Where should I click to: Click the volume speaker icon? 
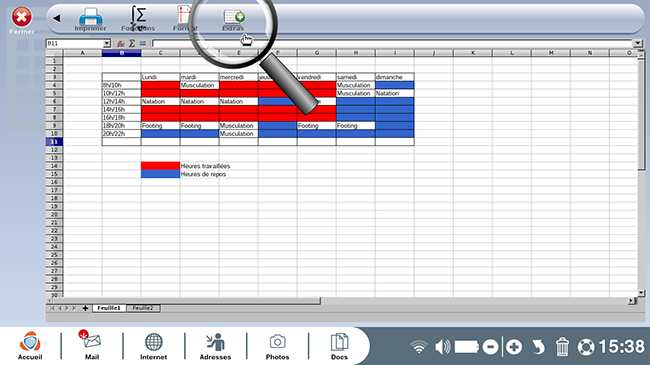(x=442, y=347)
